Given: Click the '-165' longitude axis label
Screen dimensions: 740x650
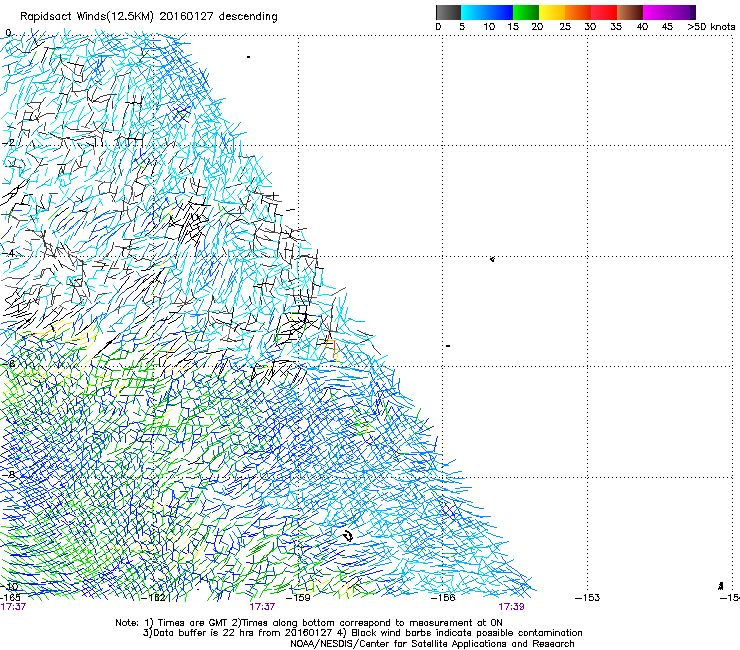Looking at the screenshot, I should tap(10, 598).
